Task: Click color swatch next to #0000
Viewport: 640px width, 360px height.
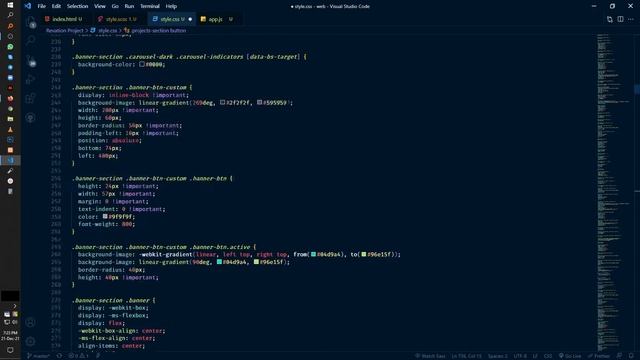Action: 142,64
